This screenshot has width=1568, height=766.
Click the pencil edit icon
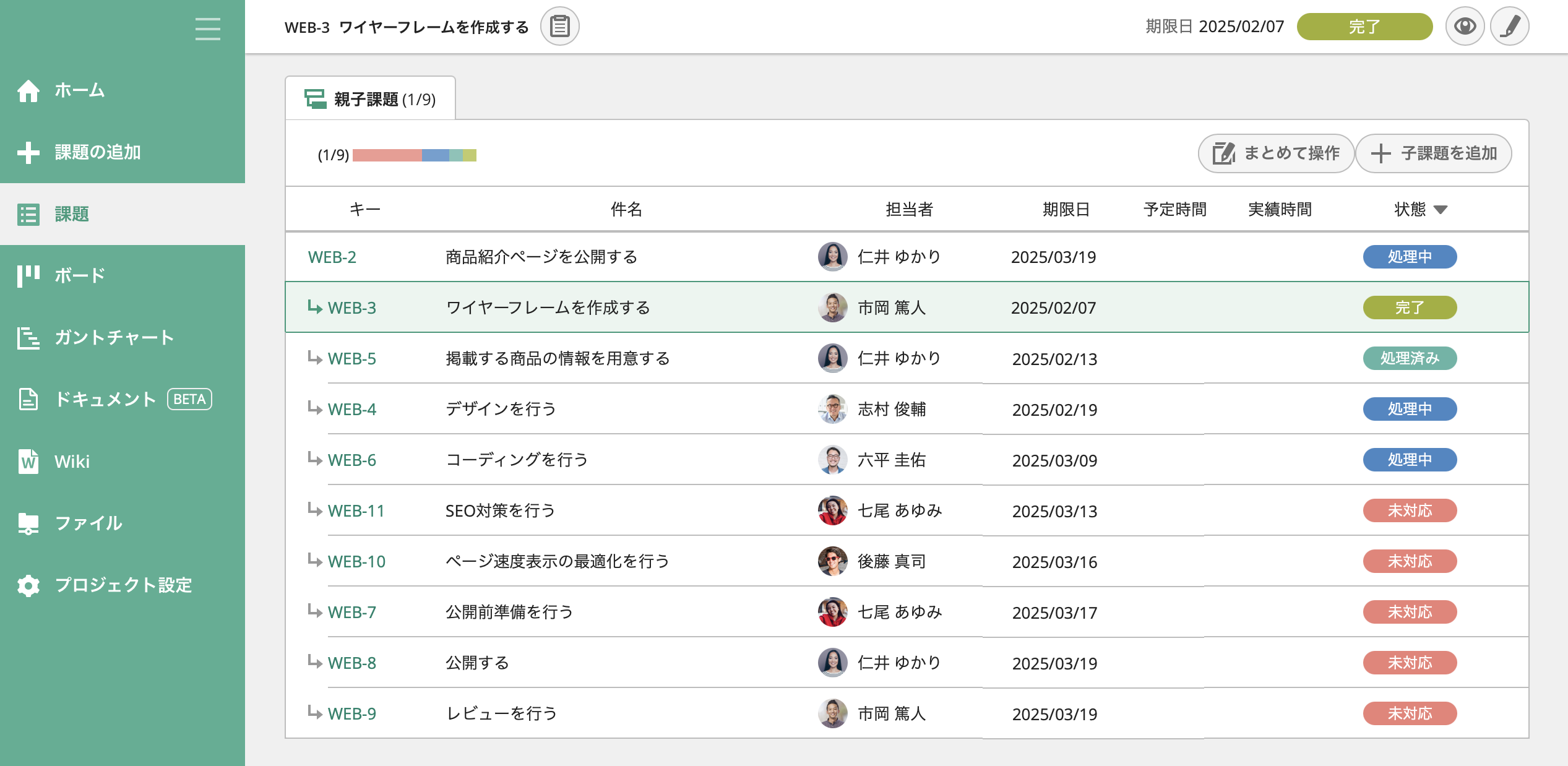click(x=1509, y=27)
